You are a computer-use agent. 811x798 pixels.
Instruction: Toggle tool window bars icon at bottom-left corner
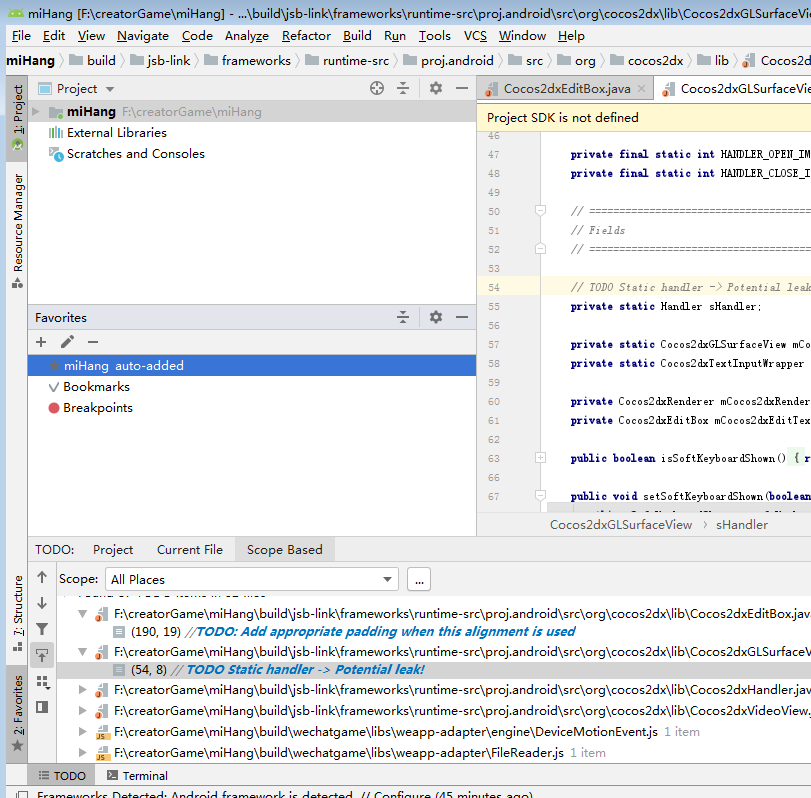click(21, 794)
